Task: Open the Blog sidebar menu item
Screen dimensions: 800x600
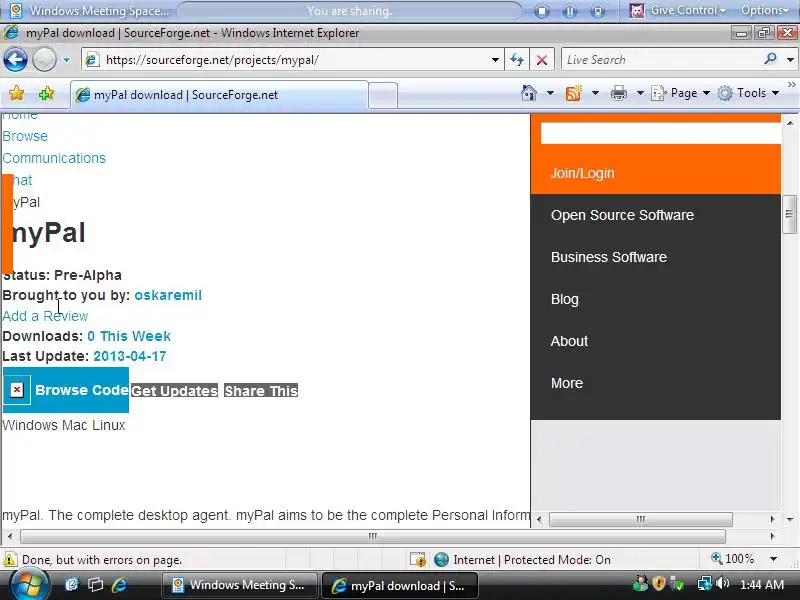Action: click(x=564, y=299)
